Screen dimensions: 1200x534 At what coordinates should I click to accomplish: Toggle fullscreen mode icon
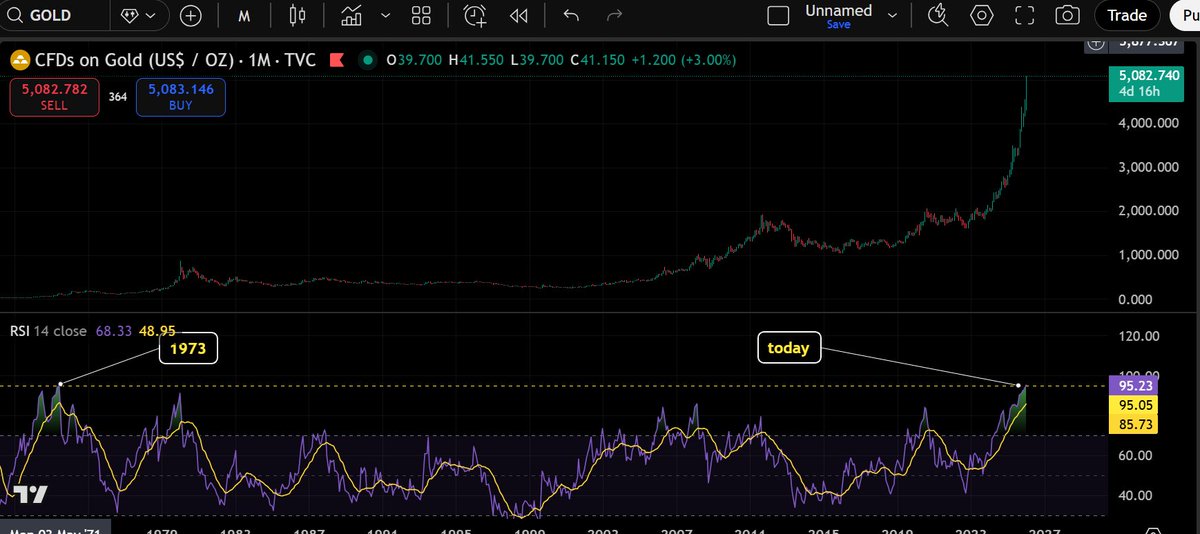(x=1024, y=15)
